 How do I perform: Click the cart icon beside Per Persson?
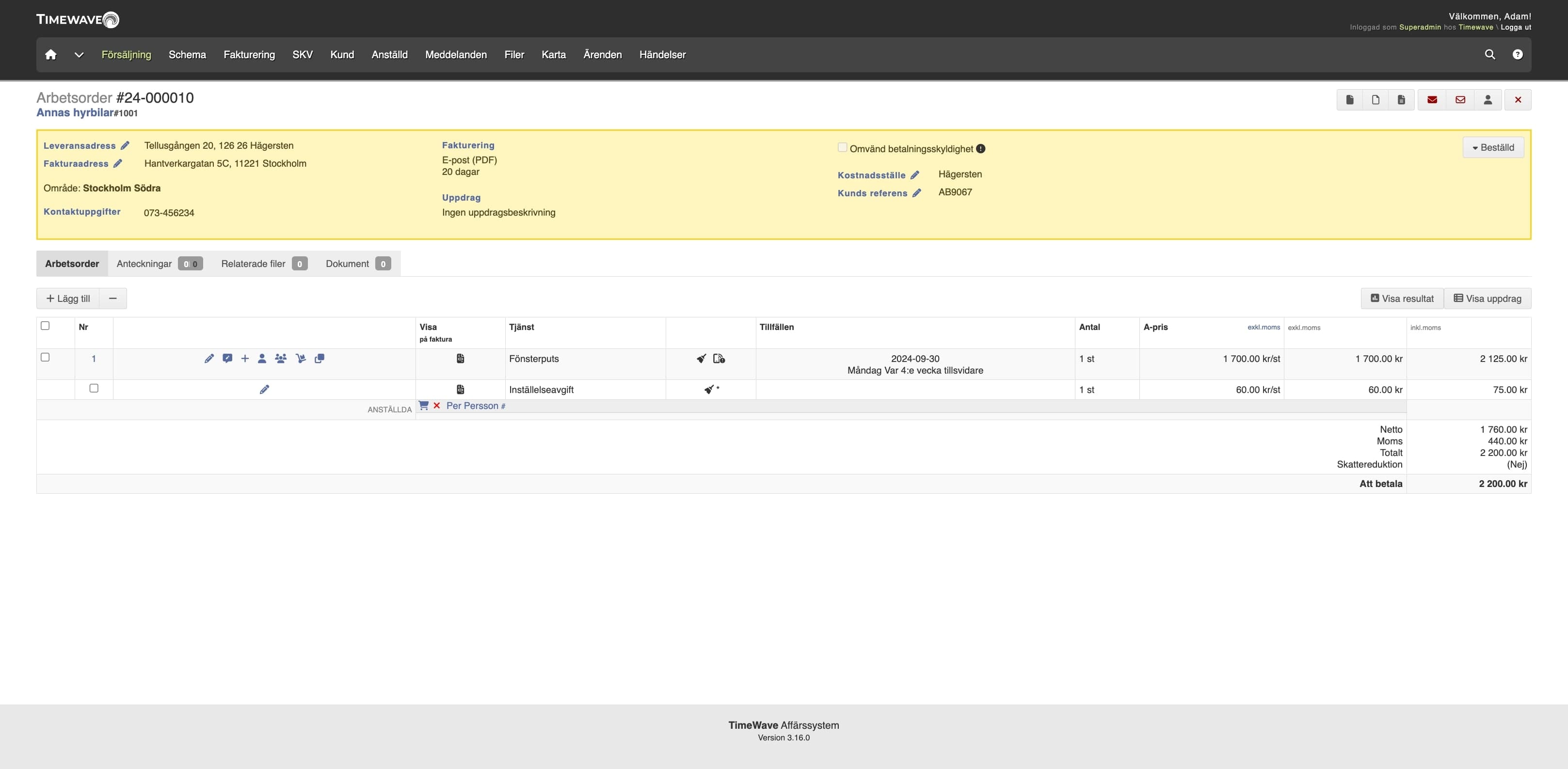click(x=424, y=405)
